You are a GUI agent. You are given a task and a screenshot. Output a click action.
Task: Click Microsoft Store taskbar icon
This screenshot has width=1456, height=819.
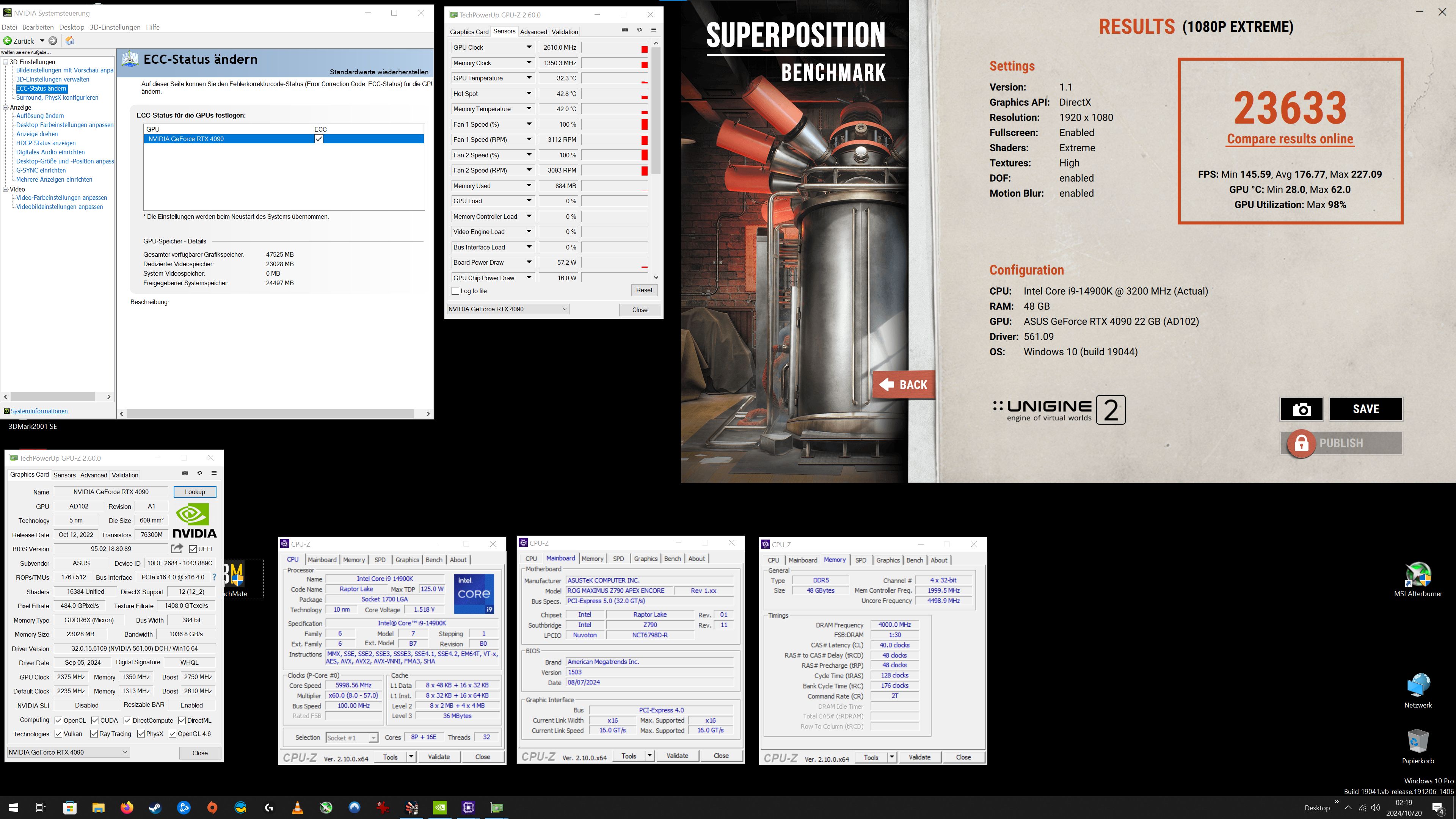coord(70,807)
